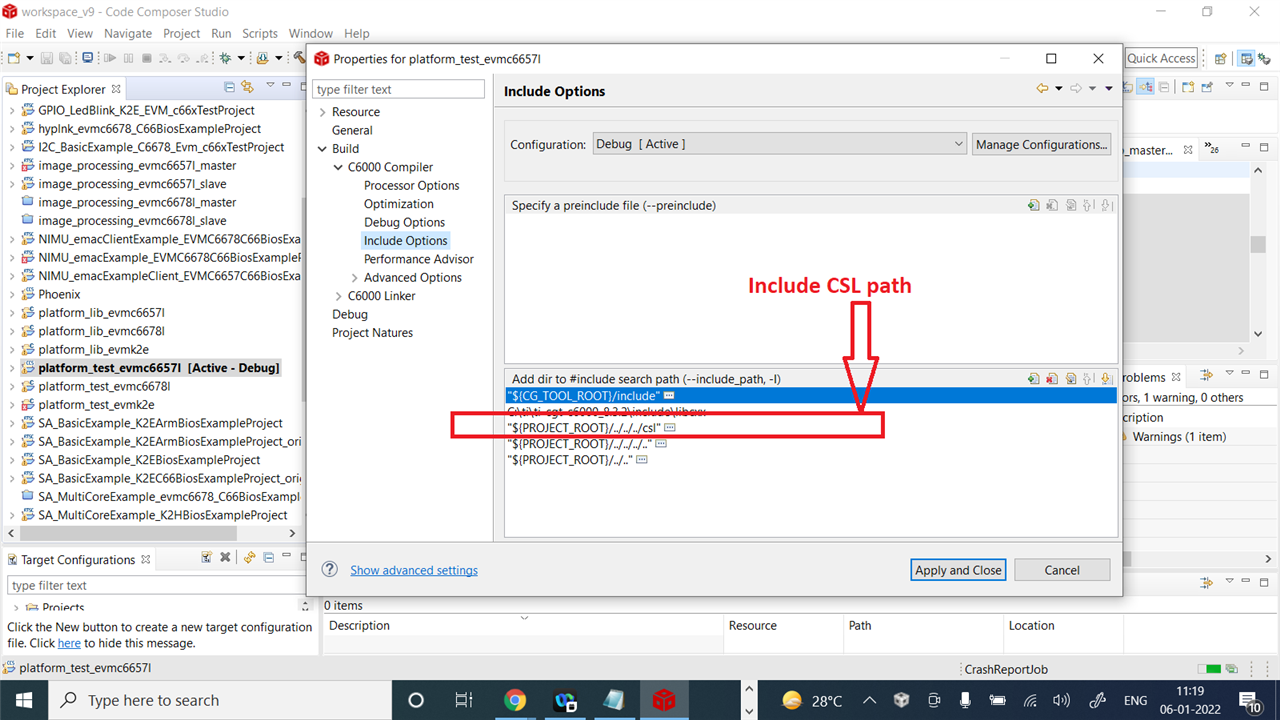Toggle Link with Editor in Project Explorer
Viewport: 1280px width, 720px height.
click(248, 88)
